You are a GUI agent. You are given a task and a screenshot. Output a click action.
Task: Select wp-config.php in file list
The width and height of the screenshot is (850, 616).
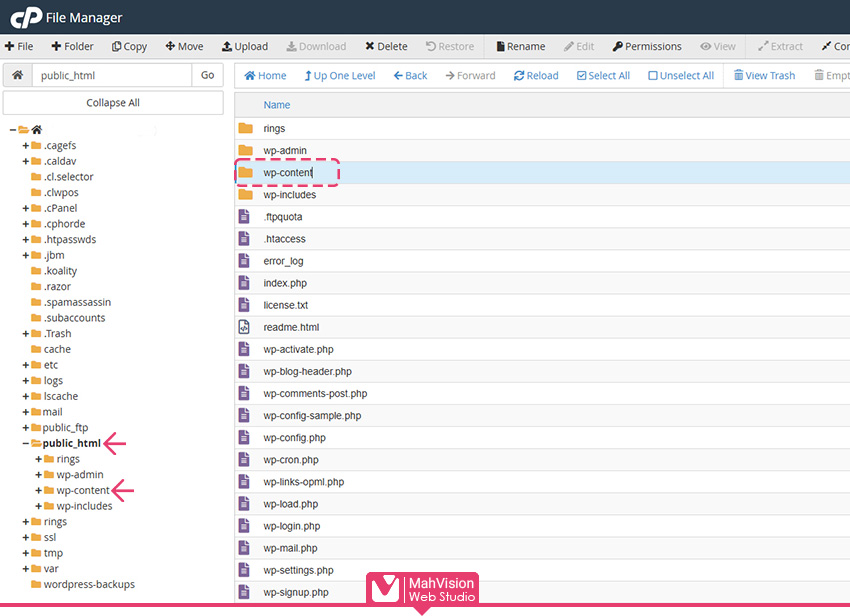[294, 438]
